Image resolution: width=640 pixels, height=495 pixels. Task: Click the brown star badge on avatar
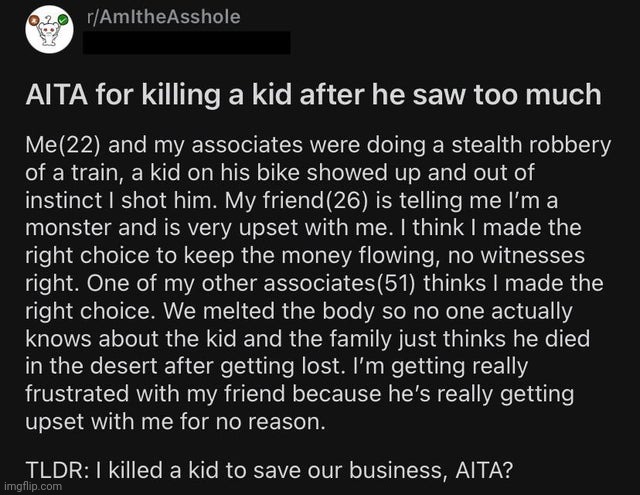pyautogui.click(x=36, y=20)
